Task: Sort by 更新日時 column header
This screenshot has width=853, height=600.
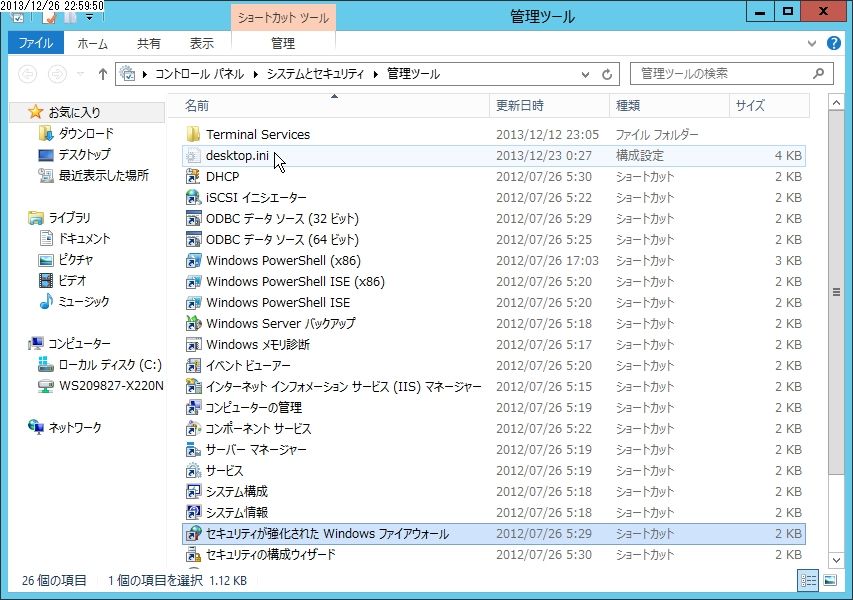Action: click(549, 106)
